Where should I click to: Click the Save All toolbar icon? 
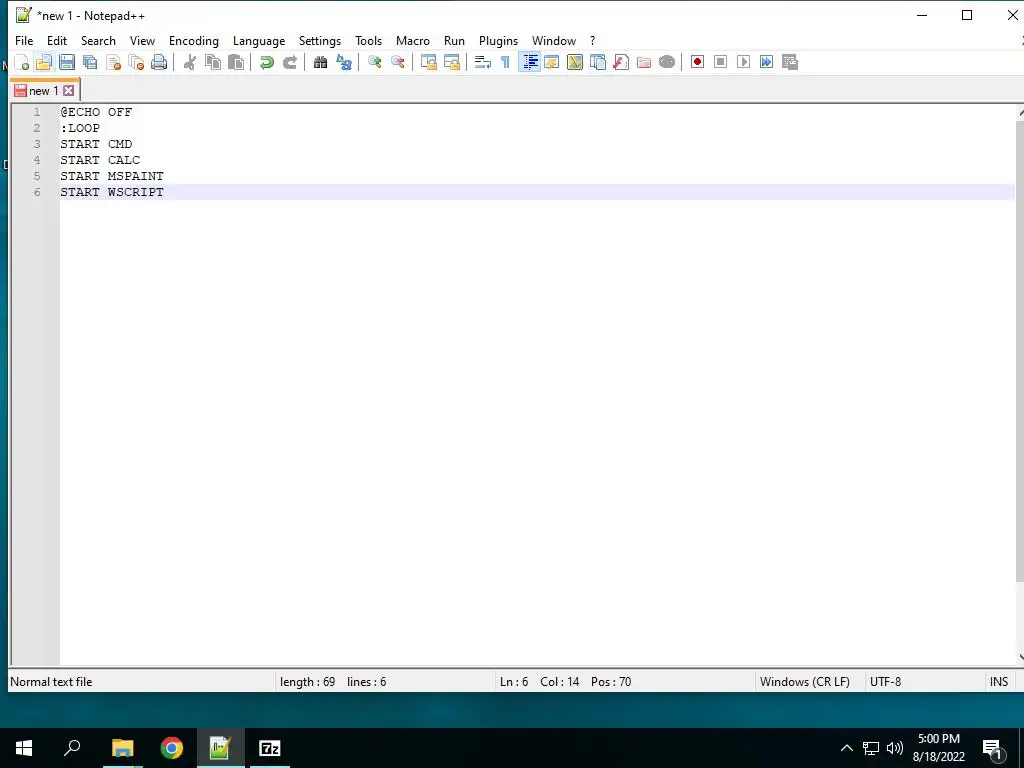tap(90, 62)
